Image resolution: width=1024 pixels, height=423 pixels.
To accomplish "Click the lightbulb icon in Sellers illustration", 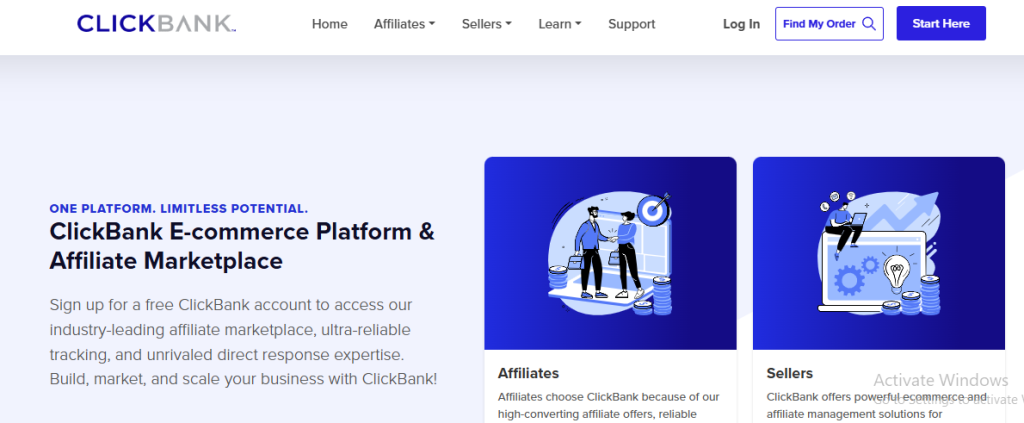I will coord(897,273).
